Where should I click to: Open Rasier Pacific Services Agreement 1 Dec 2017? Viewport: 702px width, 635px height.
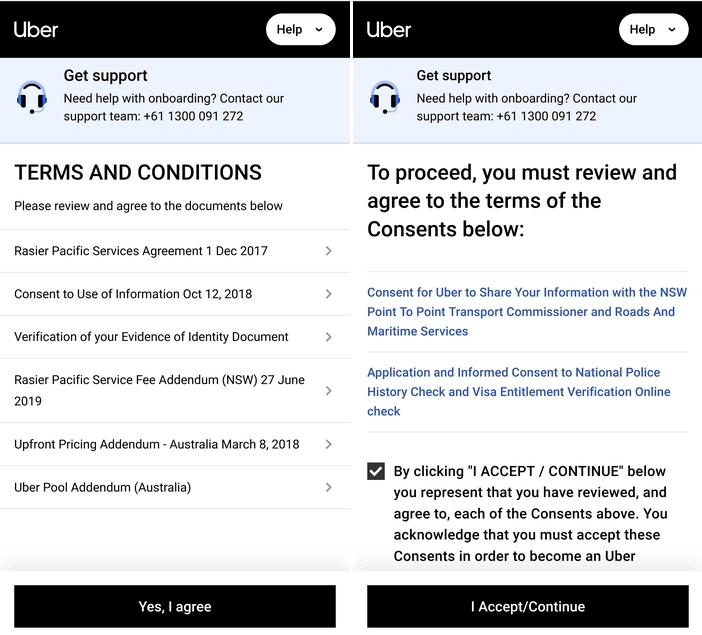175,251
